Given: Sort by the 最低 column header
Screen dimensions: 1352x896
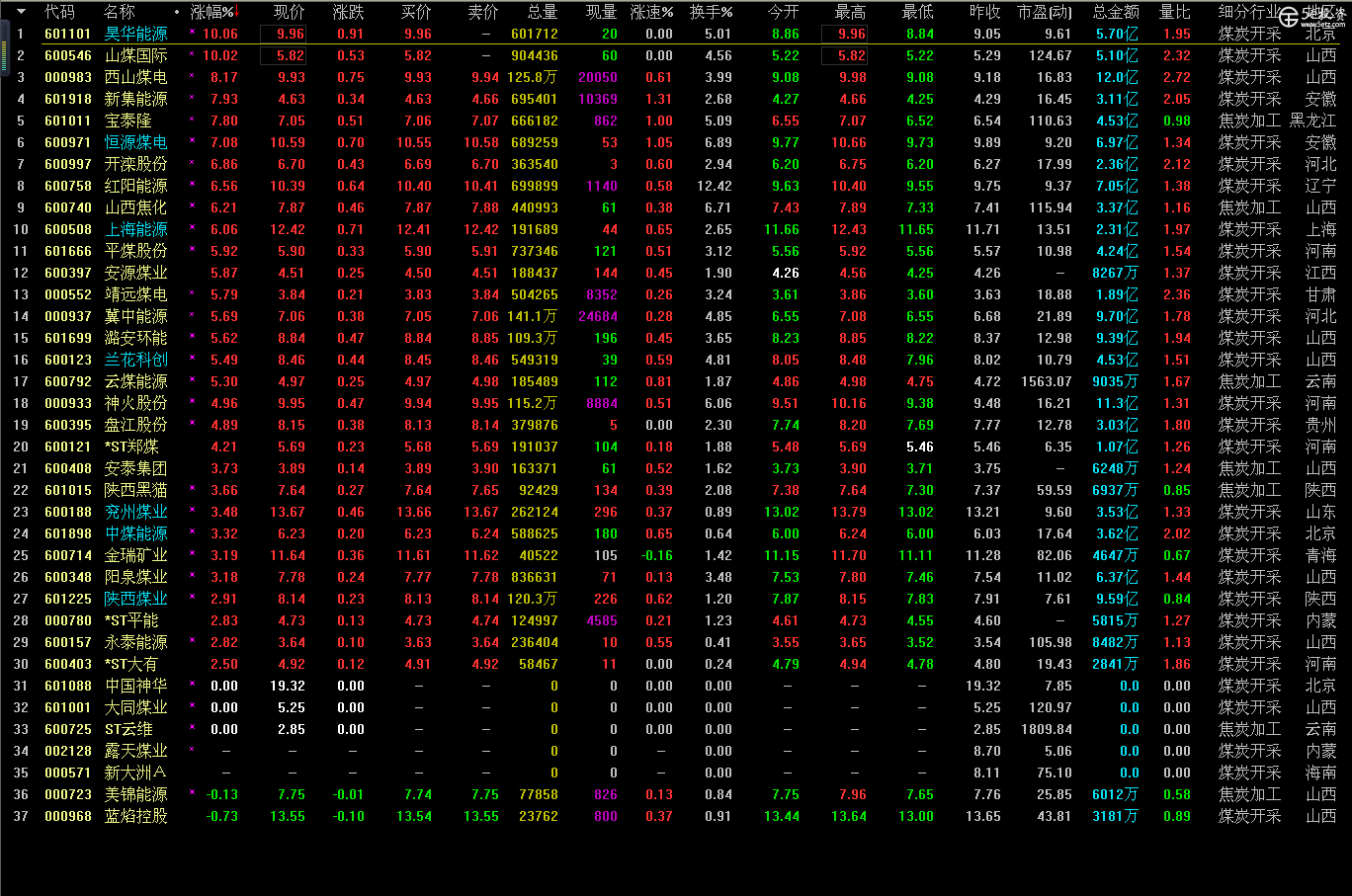Looking at the screenshot, I should pyautogui.click(x=918, y=12).
